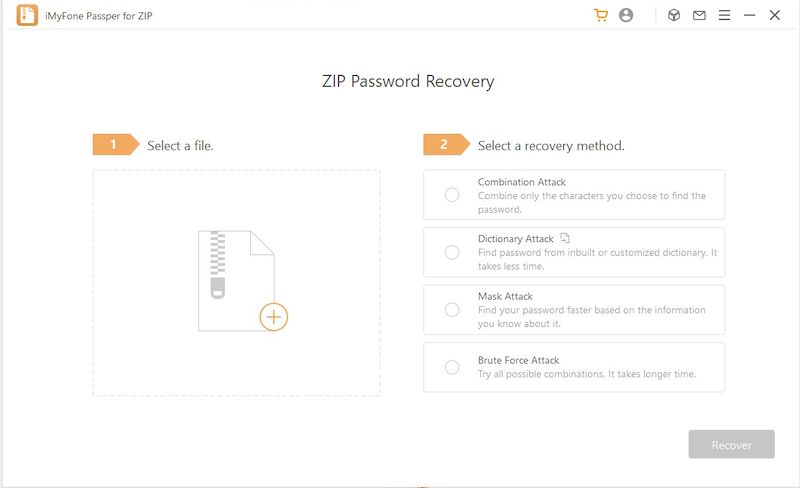Viewport: 800px width, 488px height.
Task: Click the add ZIP file icon
Action: 235,280
